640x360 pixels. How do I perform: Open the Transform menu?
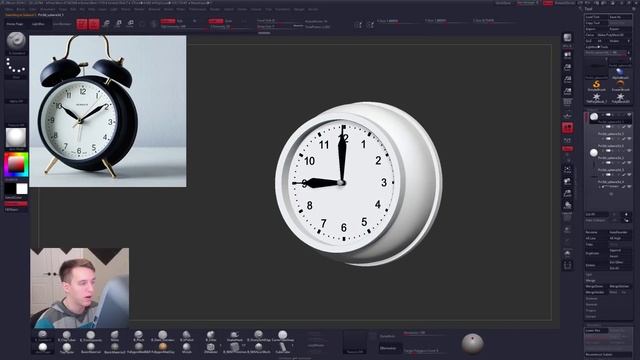click(282, 9)
